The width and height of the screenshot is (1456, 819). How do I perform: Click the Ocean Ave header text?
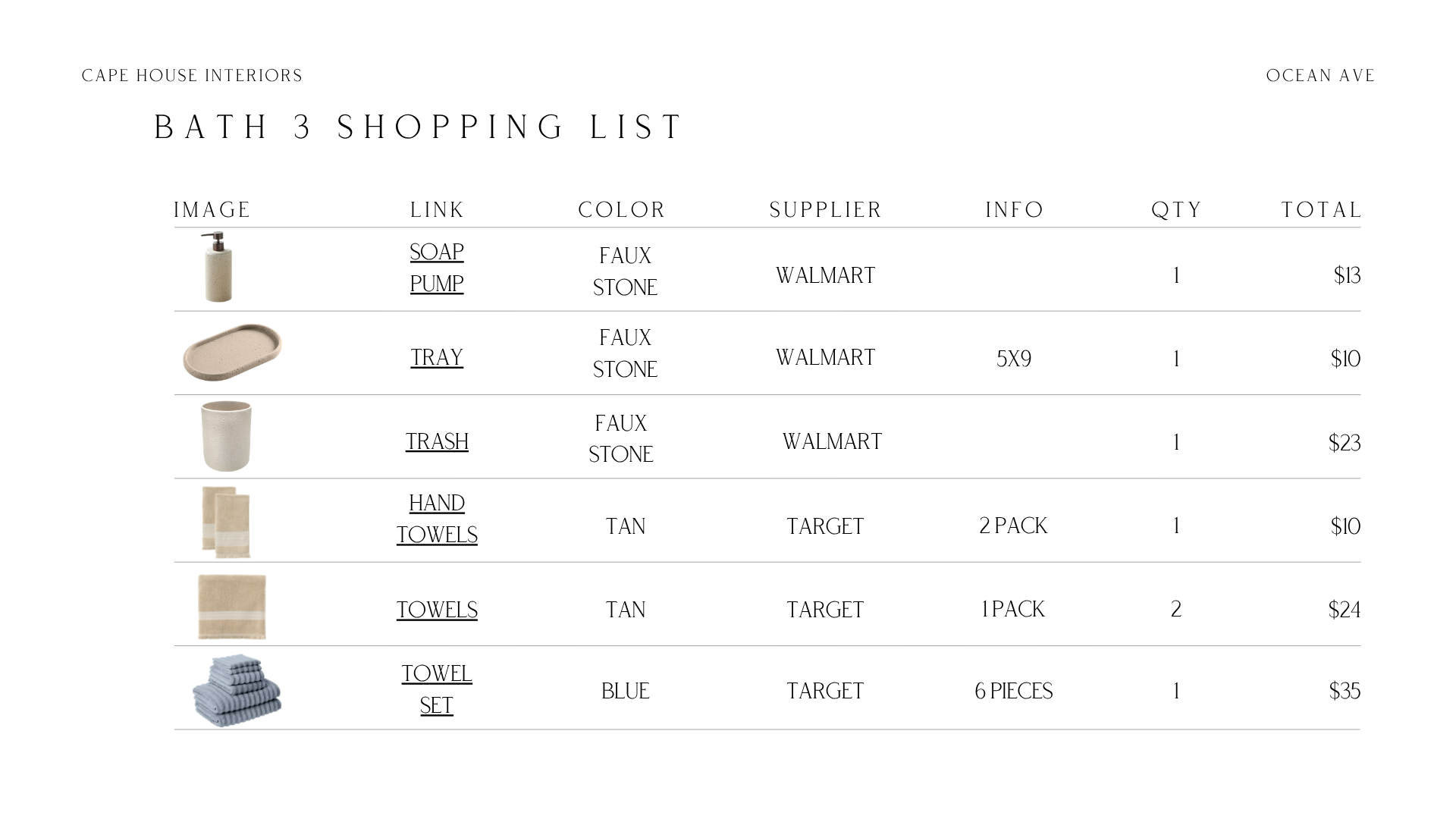[x=1320, y=76]
